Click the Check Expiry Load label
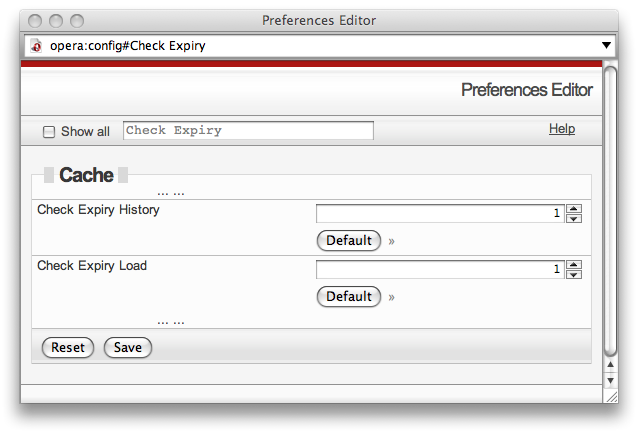 (92, 266)
